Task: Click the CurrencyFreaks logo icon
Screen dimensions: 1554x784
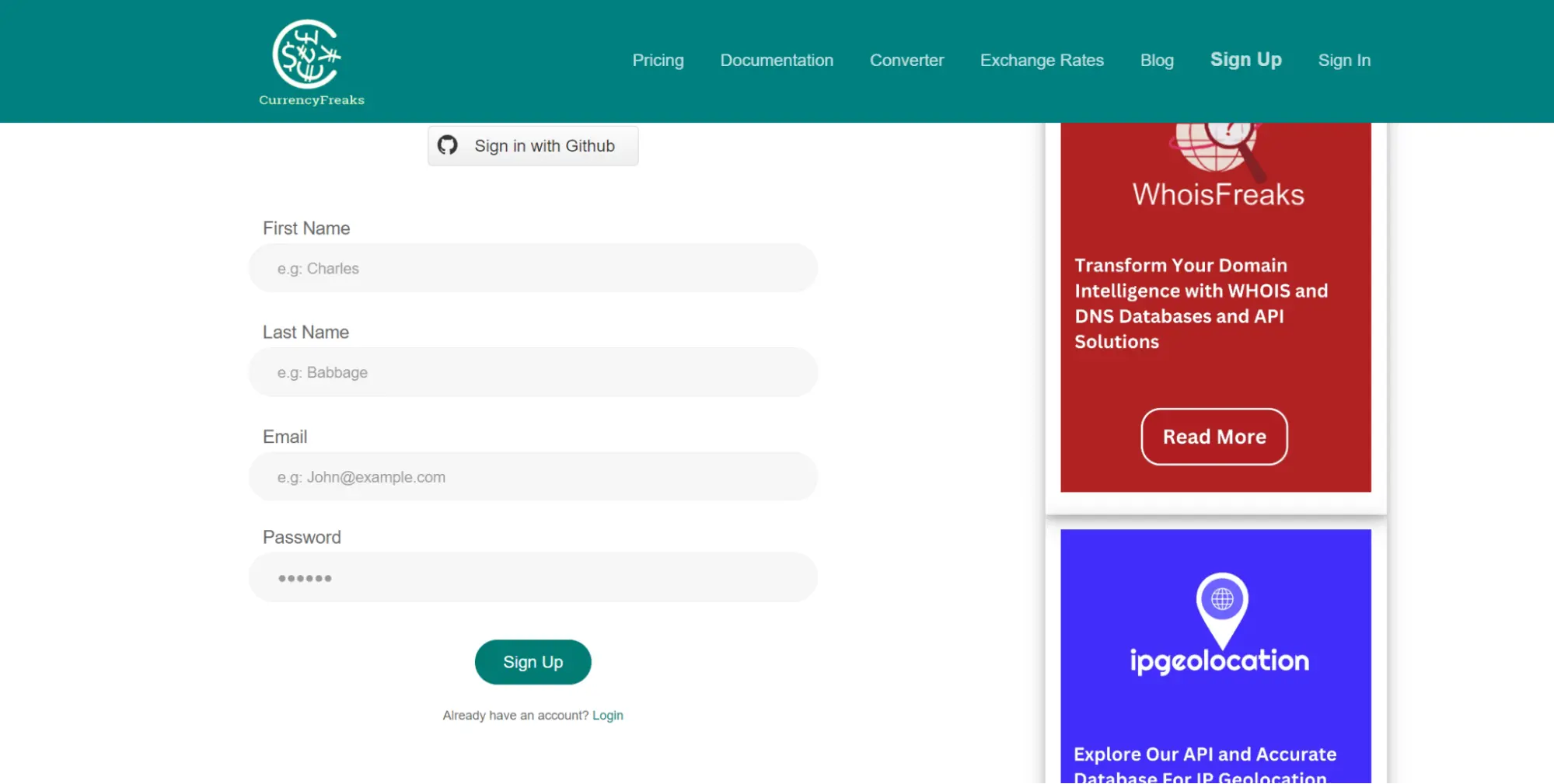Action: click(x=307, y=53)
